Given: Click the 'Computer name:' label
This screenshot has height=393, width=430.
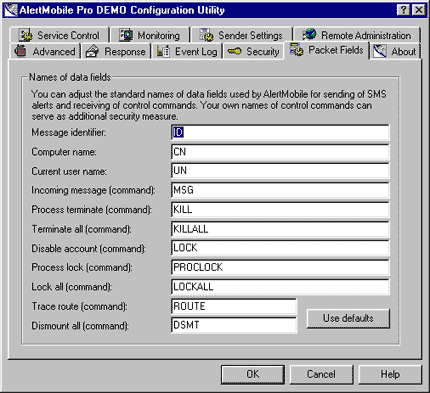Looking at the screenshot, I should (64, 152).
